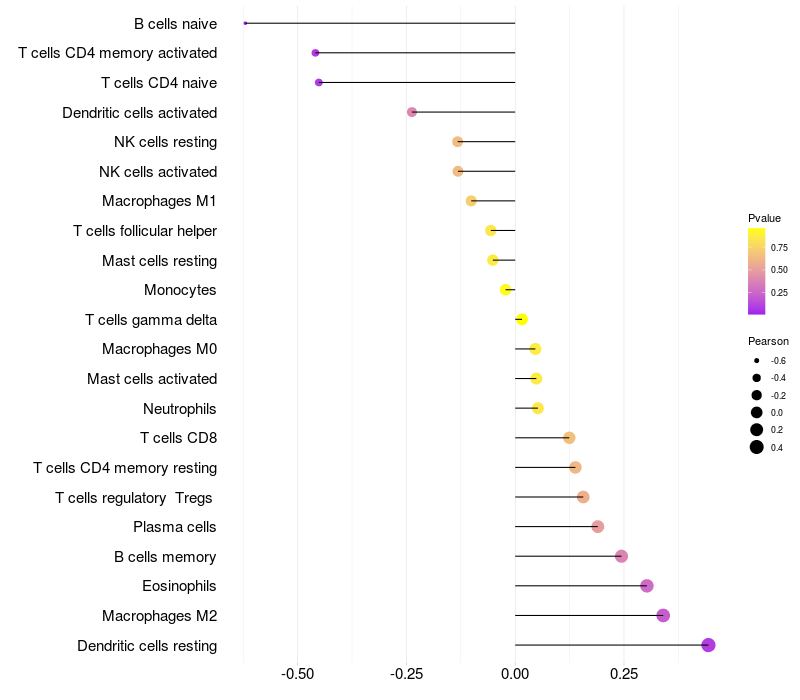800x700 pixels.
Task: Select the T cells CD4 naive dot
Action: tap(319, 82)
